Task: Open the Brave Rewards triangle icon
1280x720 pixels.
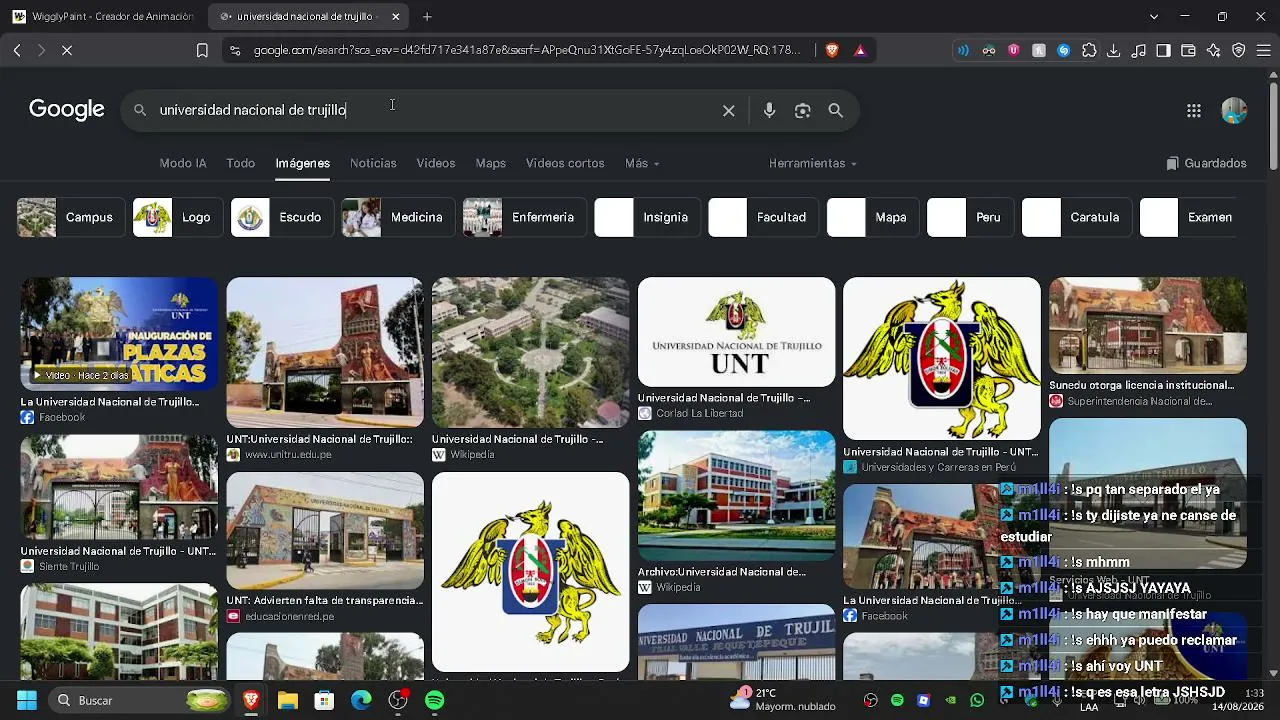Action: point(860,50)
